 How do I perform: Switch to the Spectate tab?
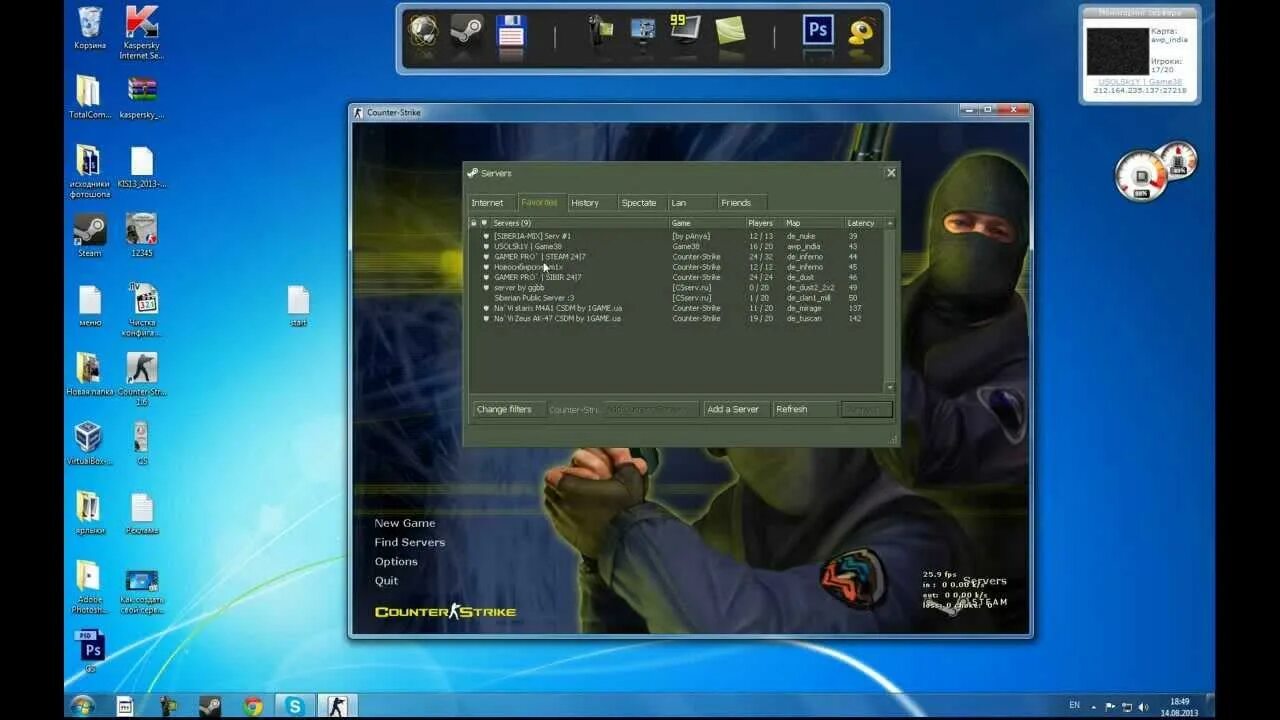tap(642, 203)
